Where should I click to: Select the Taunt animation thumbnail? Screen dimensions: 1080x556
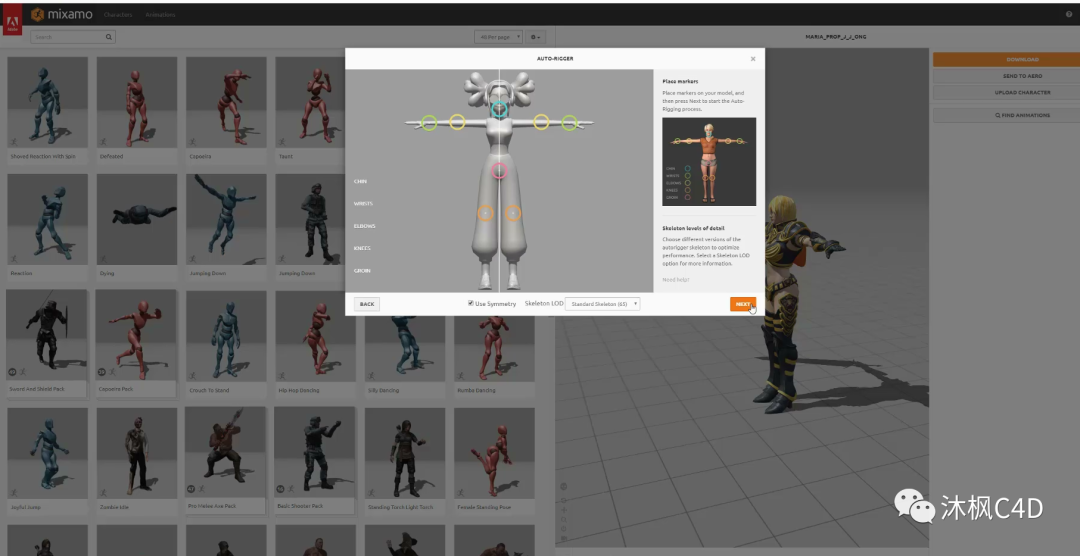310,103
